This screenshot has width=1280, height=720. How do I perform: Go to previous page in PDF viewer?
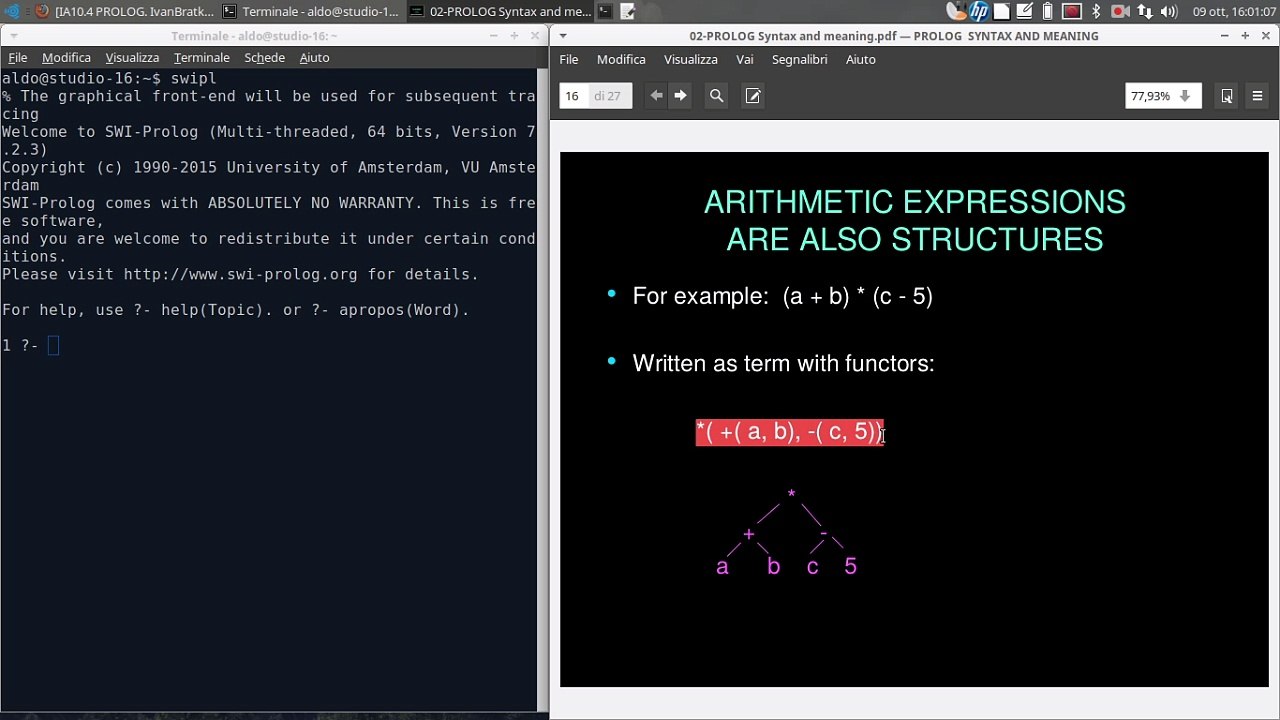[656, 96]
